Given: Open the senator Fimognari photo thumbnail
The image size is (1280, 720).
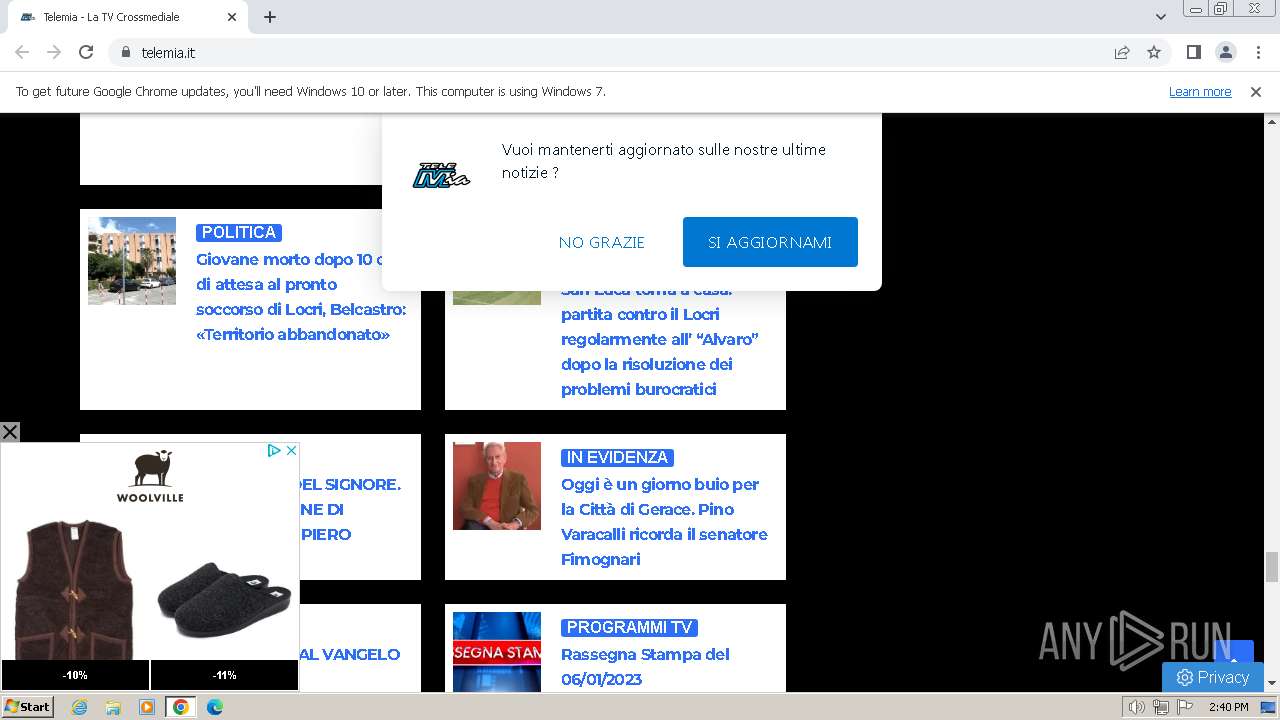Looking at the screenshot, I should point(497,486).
